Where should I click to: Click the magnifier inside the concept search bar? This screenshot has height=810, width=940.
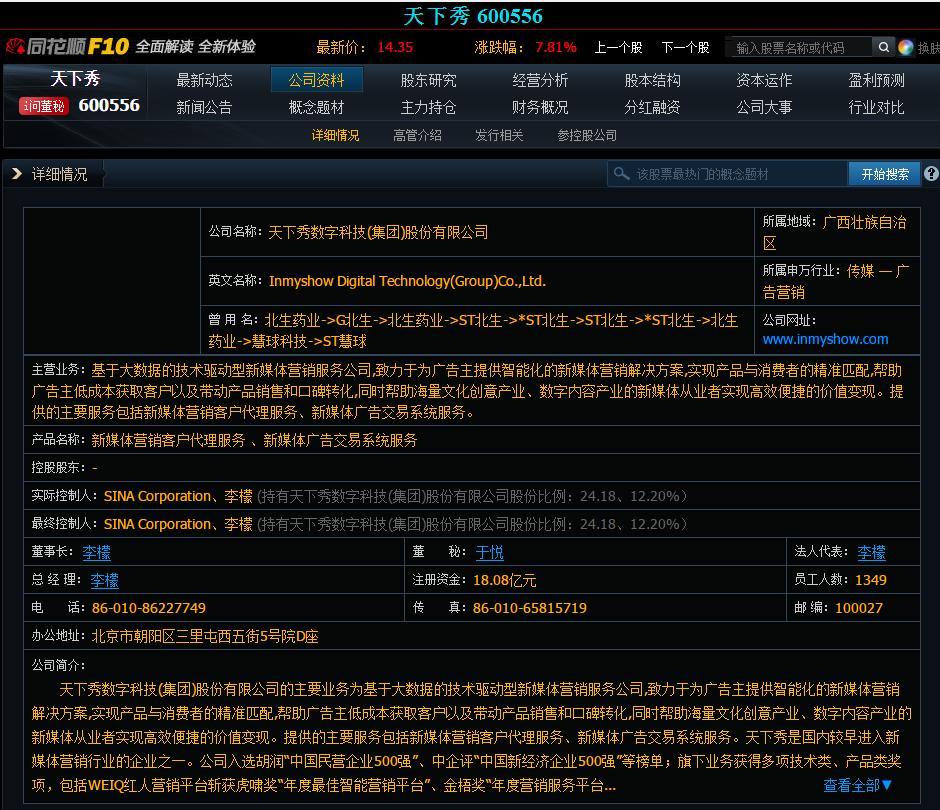623,173
